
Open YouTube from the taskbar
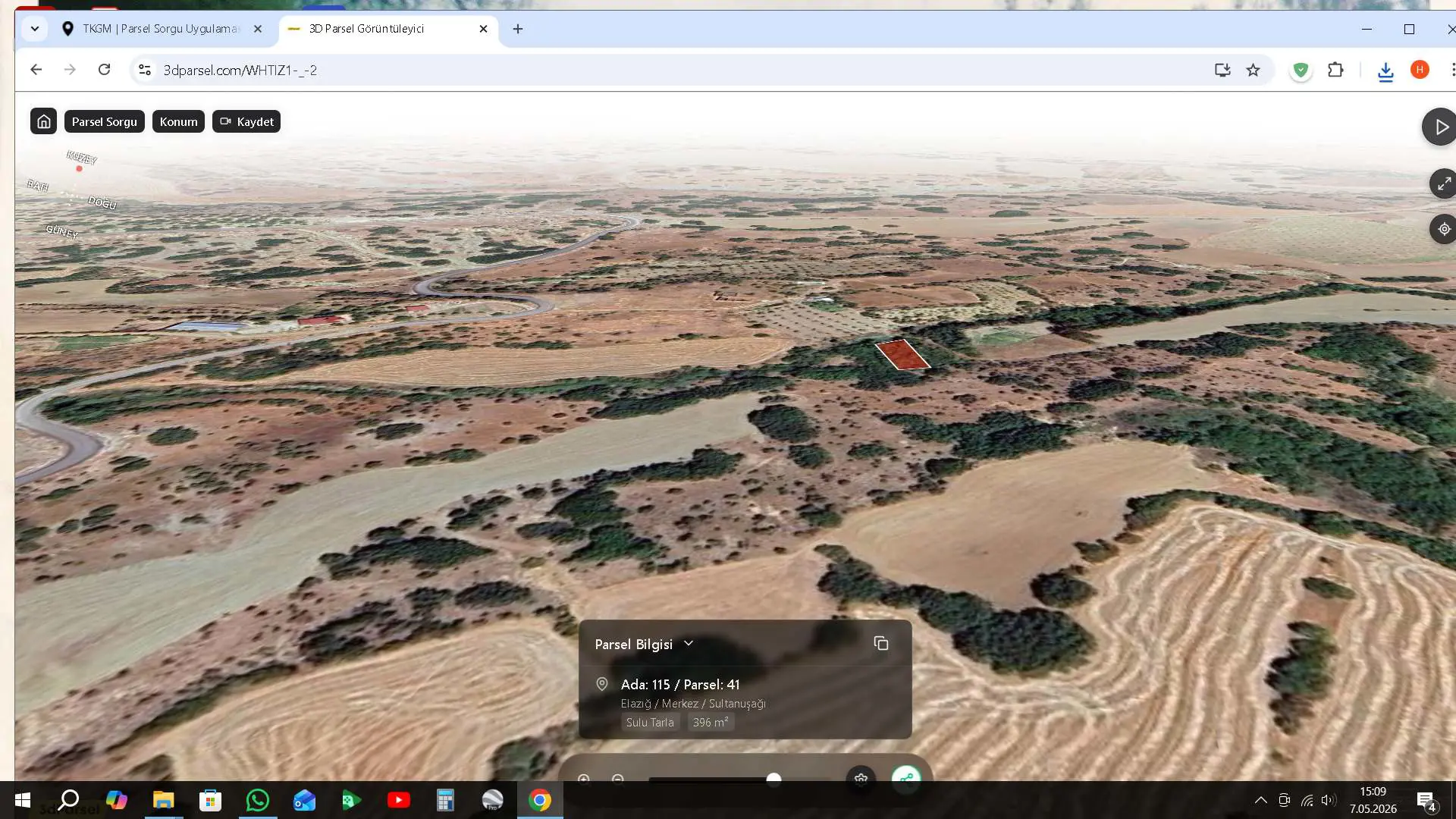coord(399,800)
